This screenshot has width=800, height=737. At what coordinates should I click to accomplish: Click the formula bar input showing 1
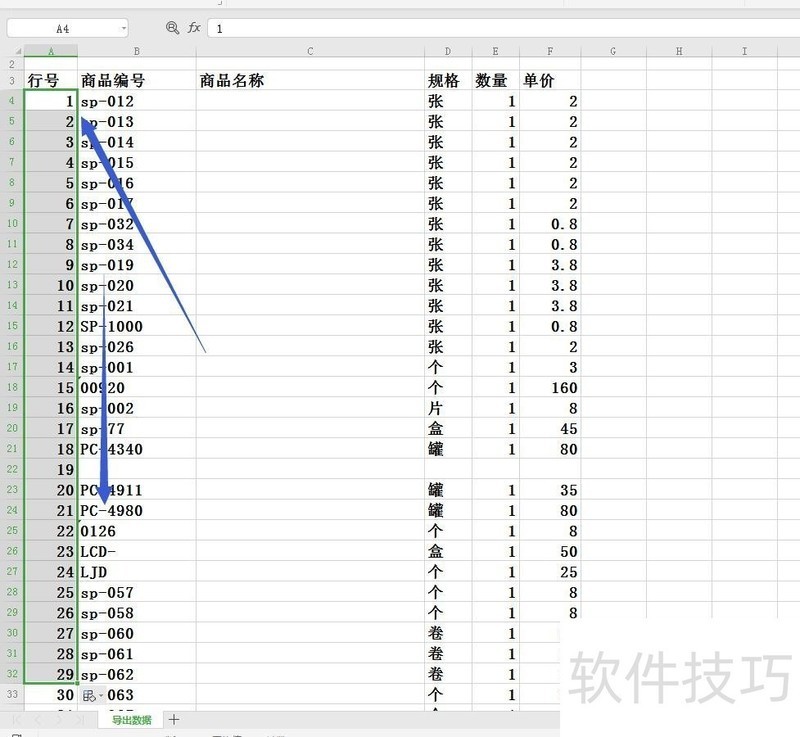click(x=505, y=29)
